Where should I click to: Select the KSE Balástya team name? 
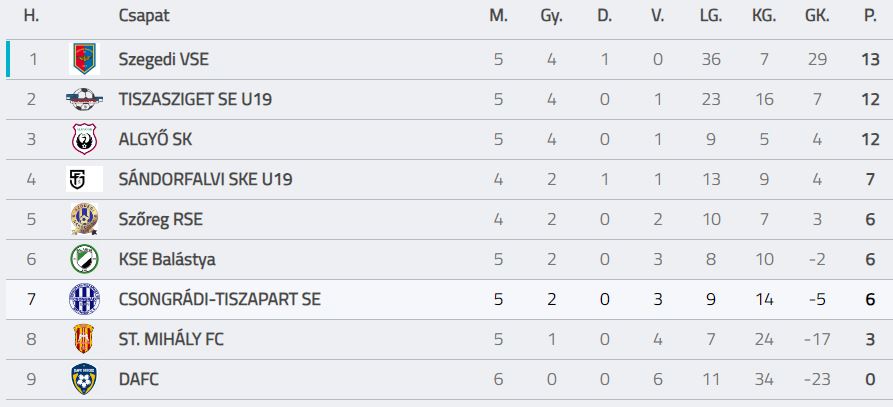pyautogui.click(x=167, y=260)
